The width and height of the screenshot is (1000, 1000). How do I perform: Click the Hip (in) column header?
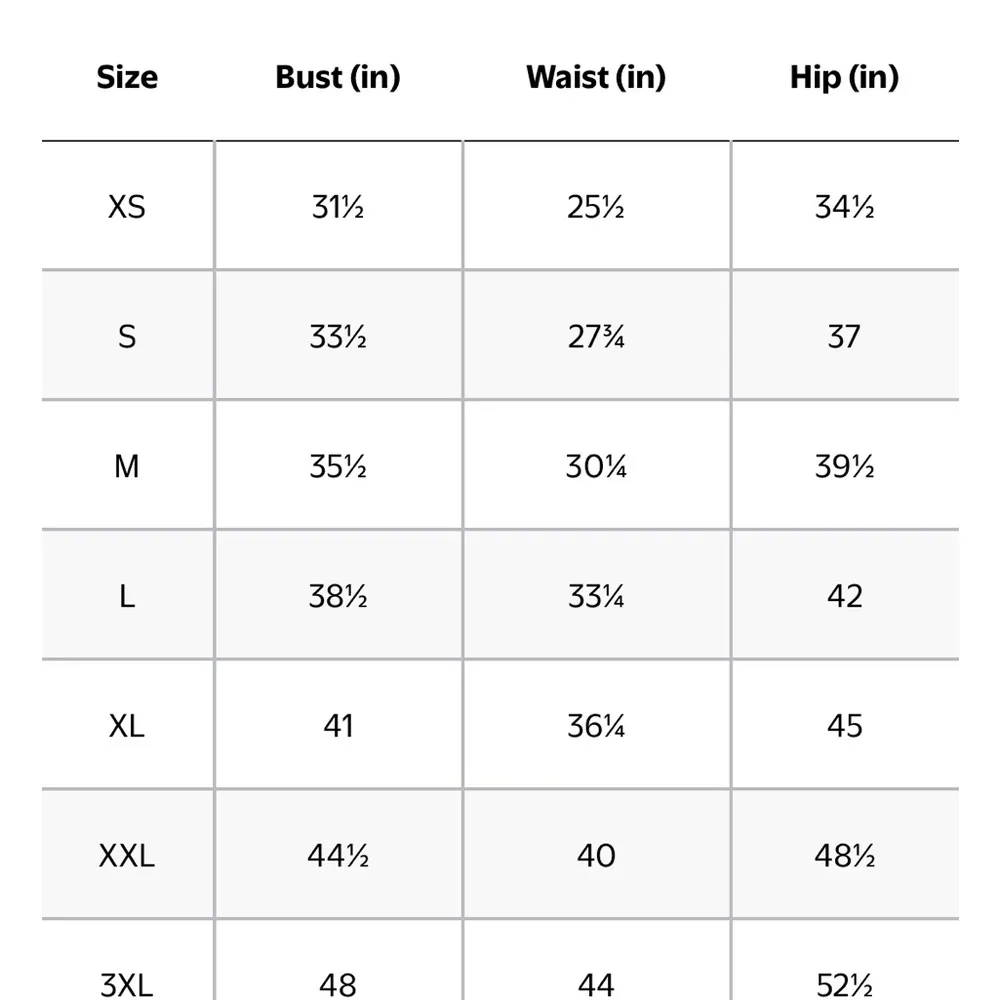coord(844,78)
